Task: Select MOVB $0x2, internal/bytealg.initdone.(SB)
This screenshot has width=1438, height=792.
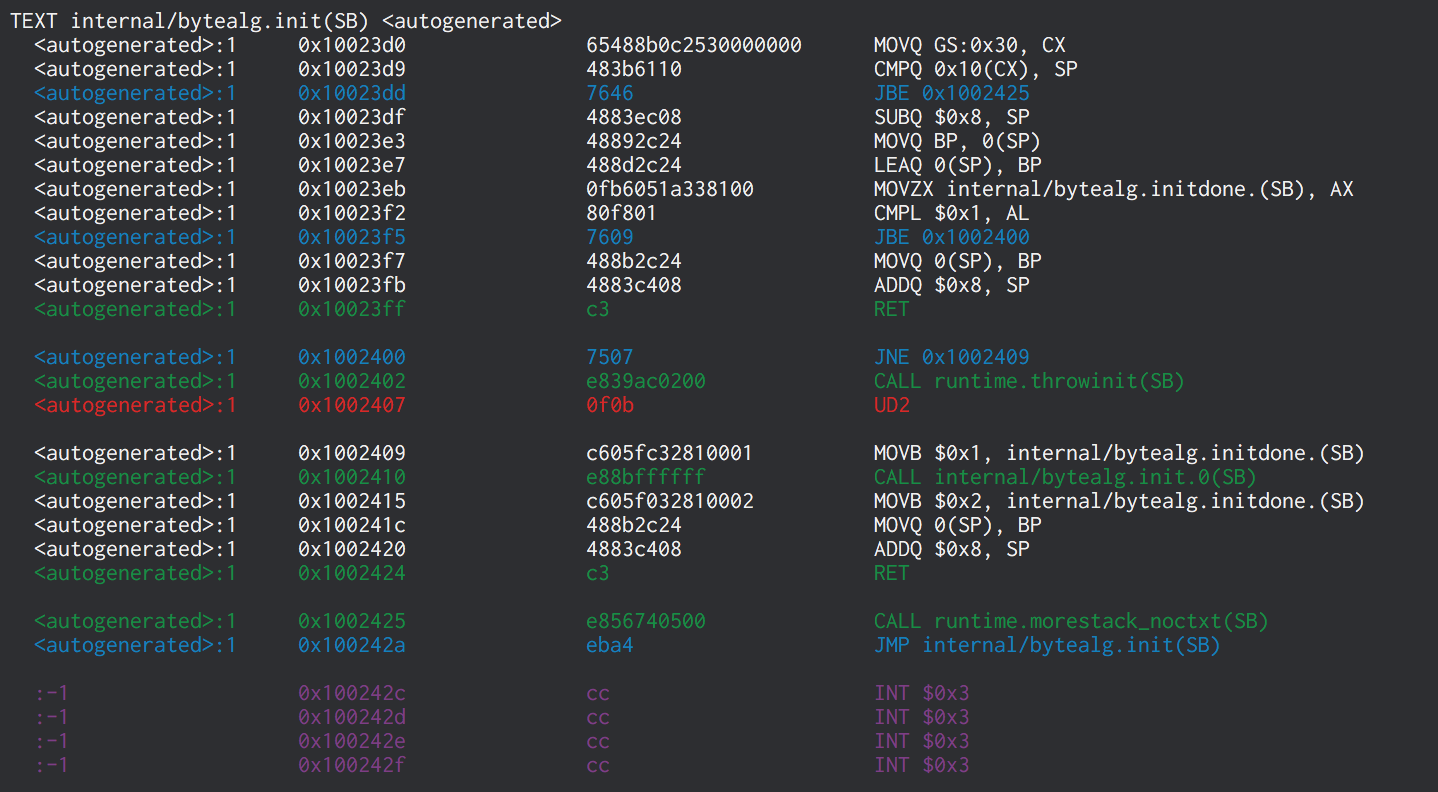Action: [1119, 501]
